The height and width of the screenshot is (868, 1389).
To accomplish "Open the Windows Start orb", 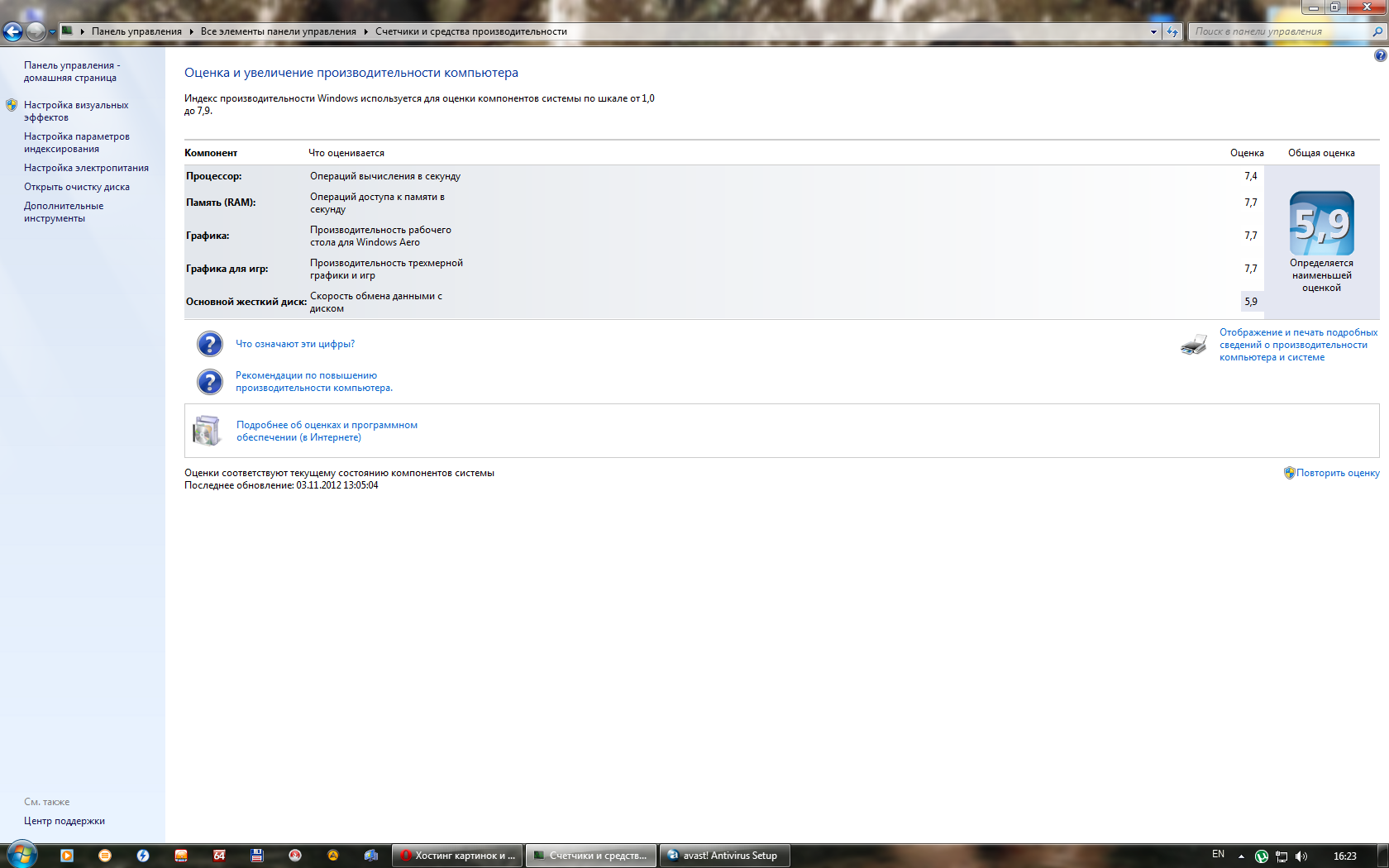I will point(21,854).
